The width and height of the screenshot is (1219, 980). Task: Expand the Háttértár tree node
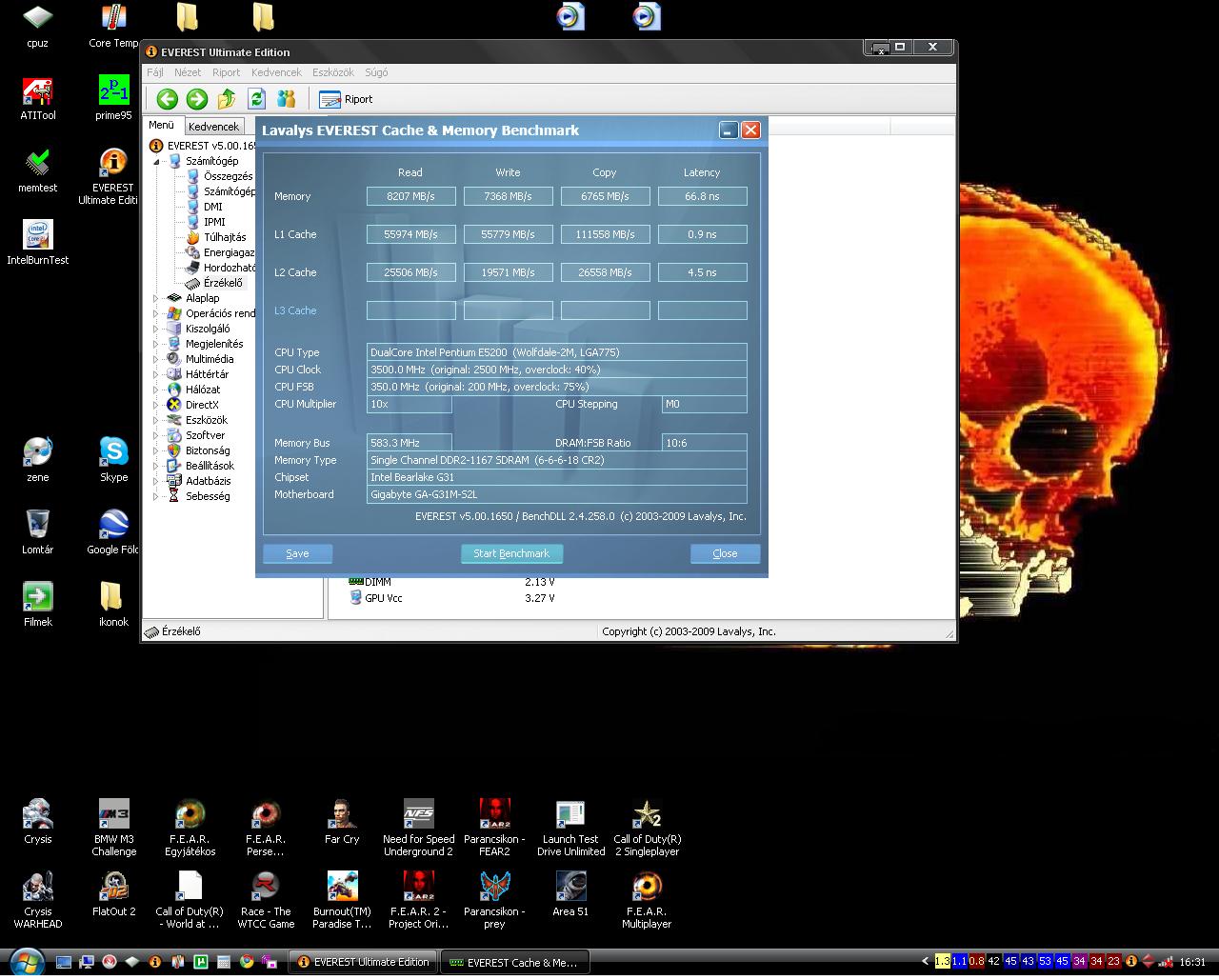click(x=157, y=374)
